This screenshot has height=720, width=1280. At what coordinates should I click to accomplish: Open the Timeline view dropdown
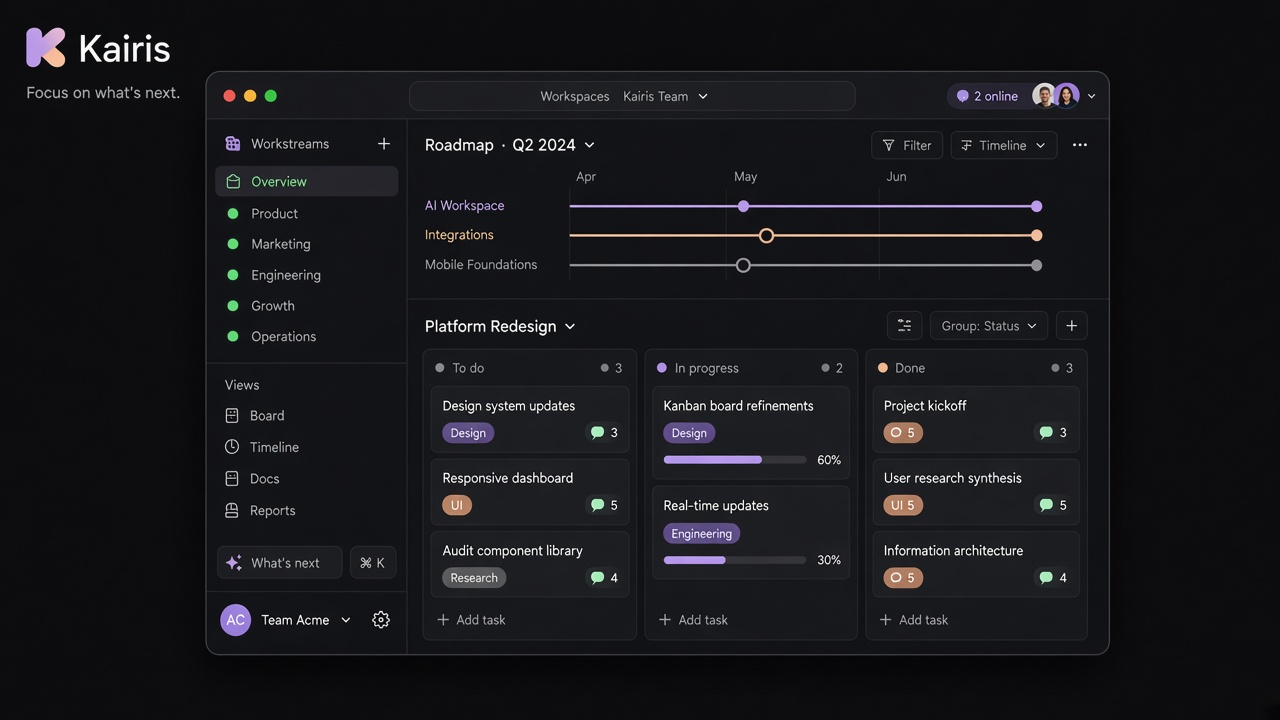[1004, 145]
